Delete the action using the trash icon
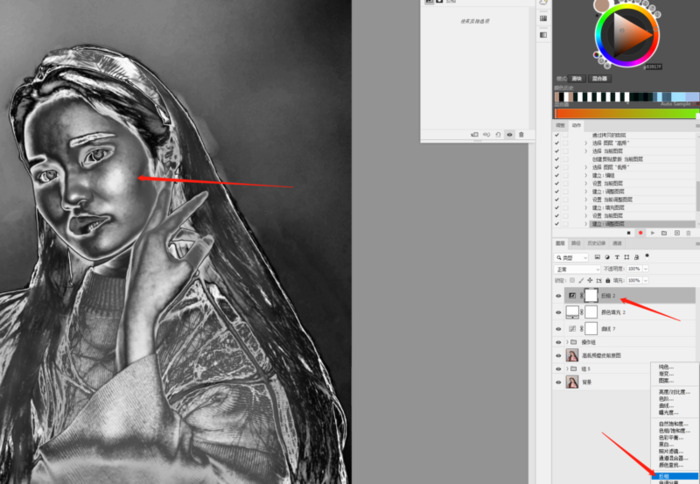 pyautogui.click(x=690, y=232)
